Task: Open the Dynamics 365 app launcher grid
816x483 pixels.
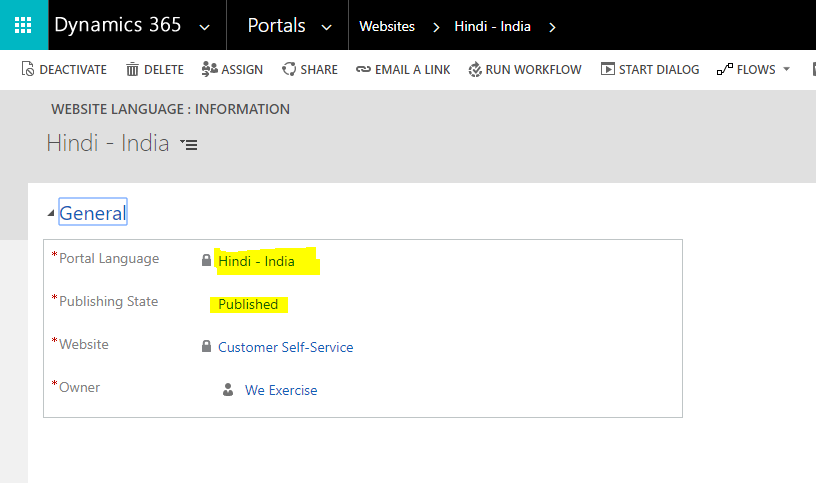Action: (23, 25)
